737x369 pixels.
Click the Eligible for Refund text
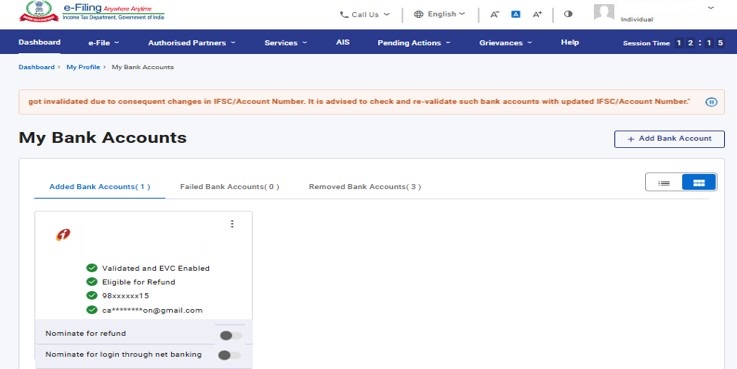pyautogui.click(x=139, y=282)
